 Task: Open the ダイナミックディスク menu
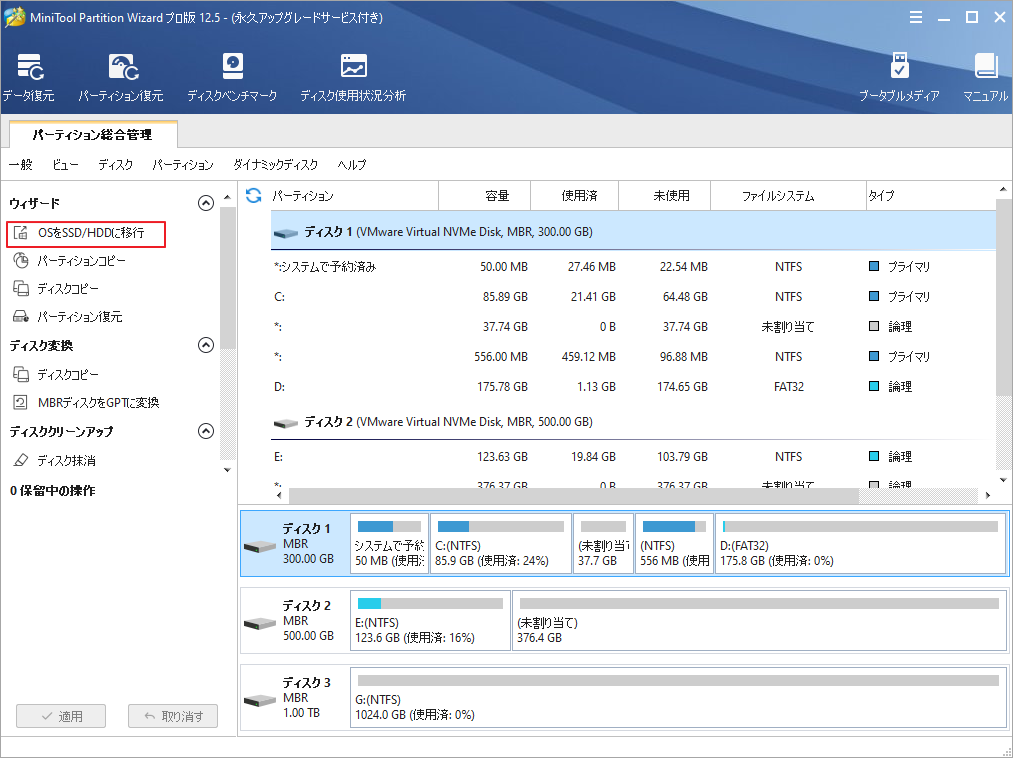[x=275, y=165]
